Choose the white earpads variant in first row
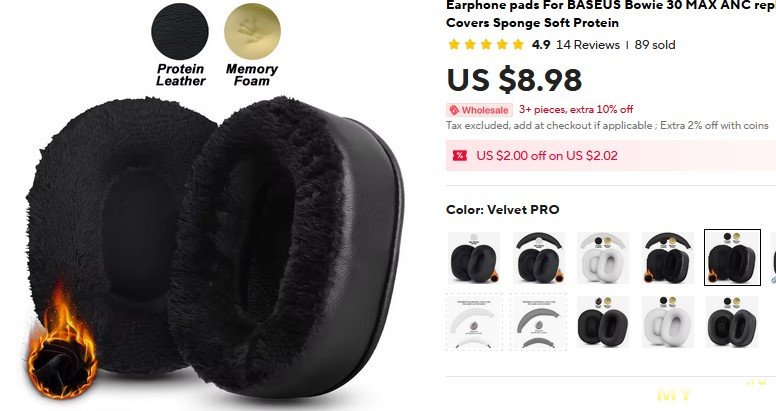Screen dimensions: 776x411 603,257
